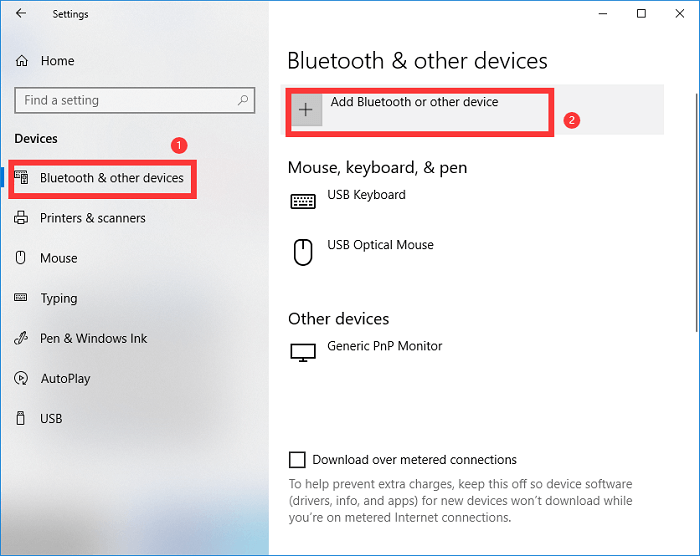Click the Find a setting search box

(125, 100)
